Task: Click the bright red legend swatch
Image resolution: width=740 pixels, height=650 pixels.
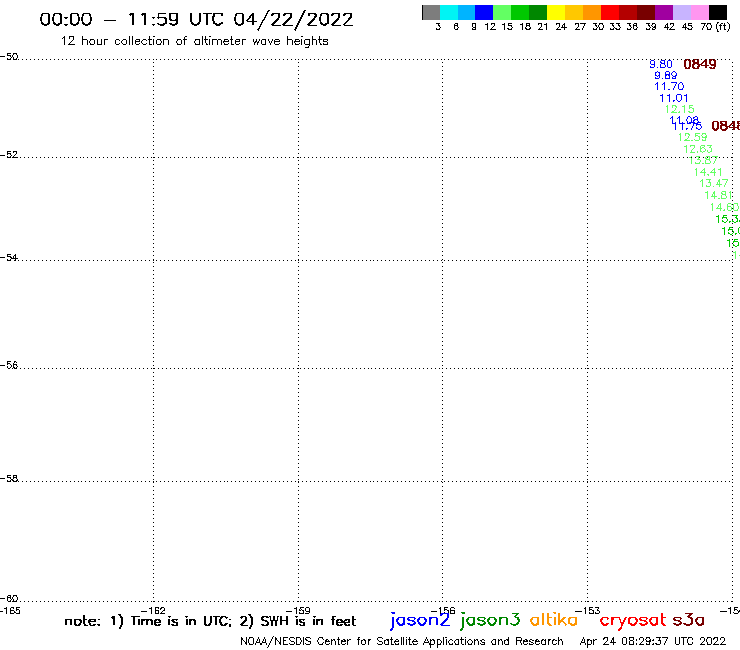Action: (x=610, y=12)
